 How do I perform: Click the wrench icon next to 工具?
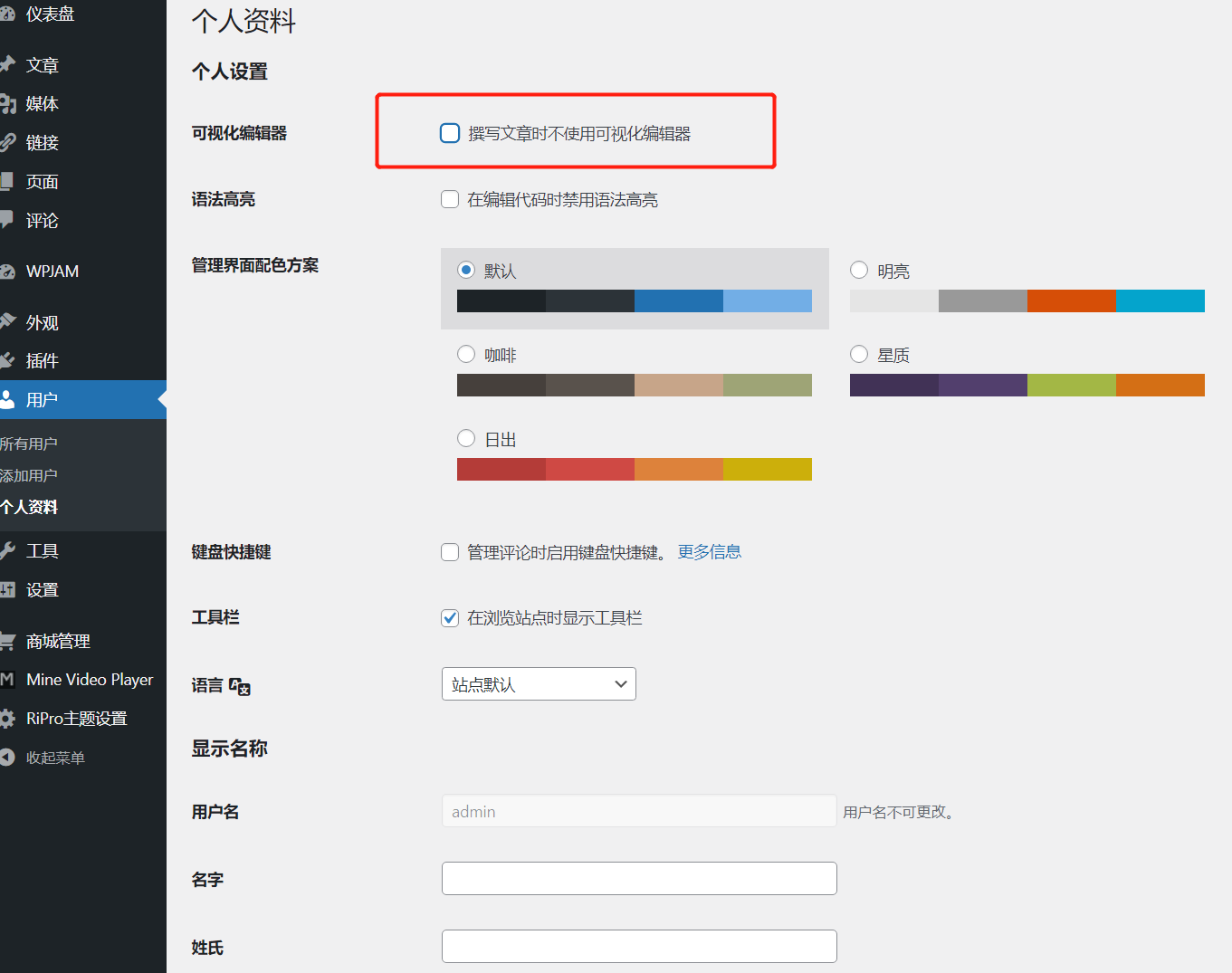click(x=7, y=551)
